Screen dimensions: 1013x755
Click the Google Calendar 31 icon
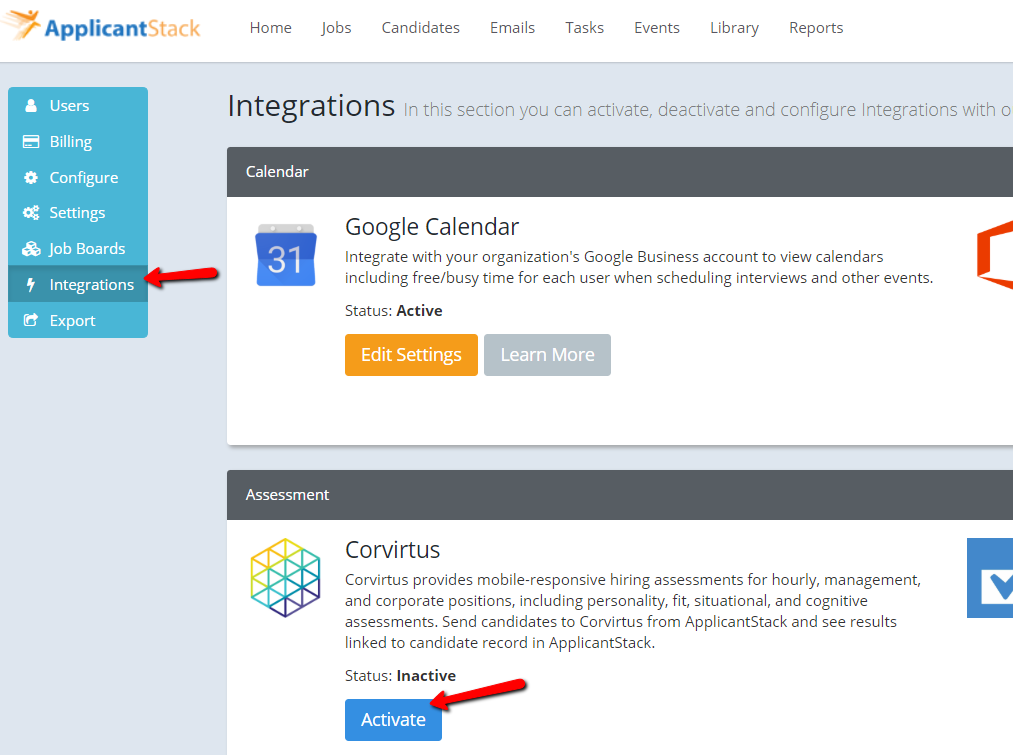coord(286,255)
